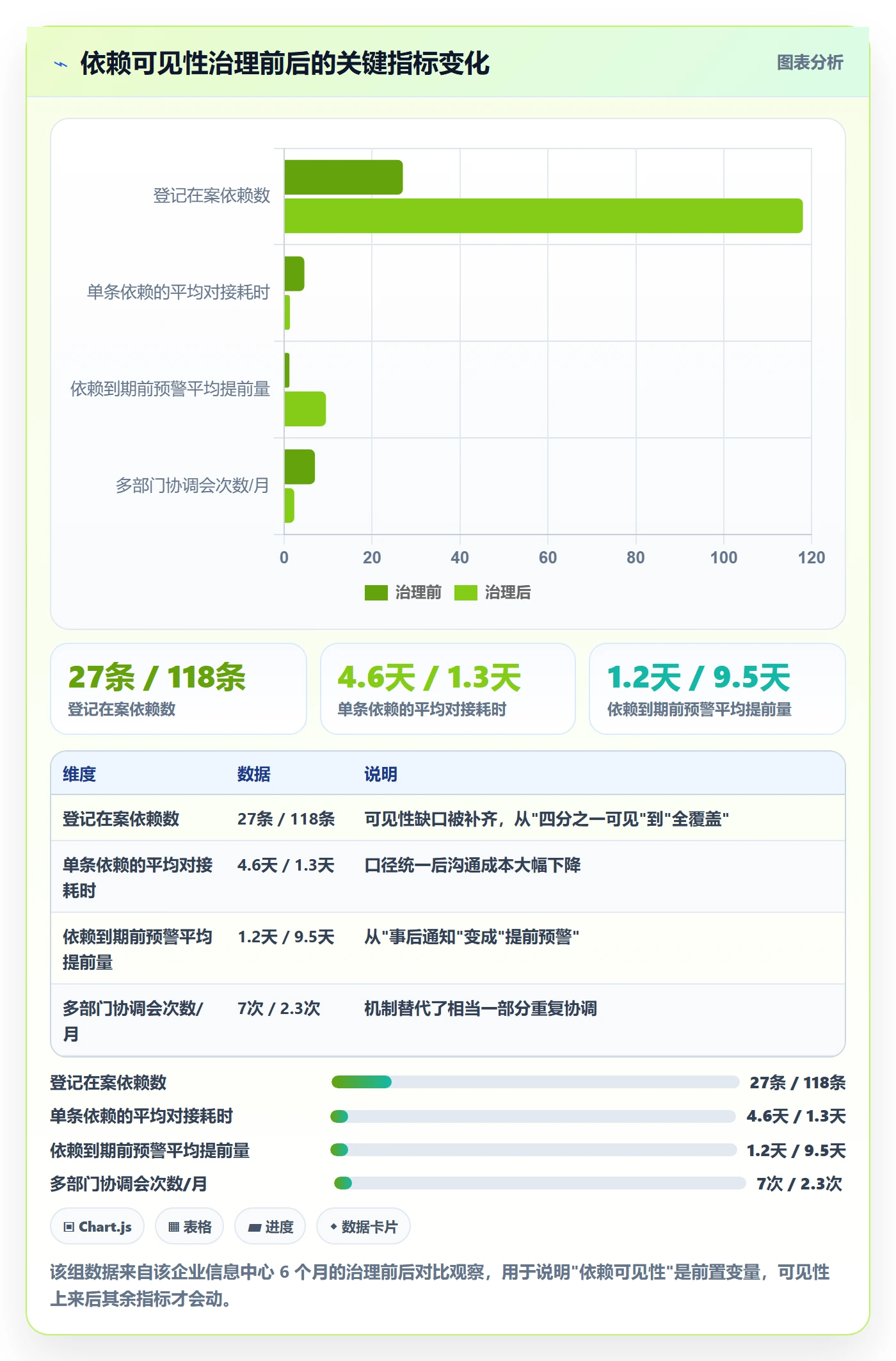Click the lightning icon beside the title
896x1361 pixels.
click(x=61, y=64)
